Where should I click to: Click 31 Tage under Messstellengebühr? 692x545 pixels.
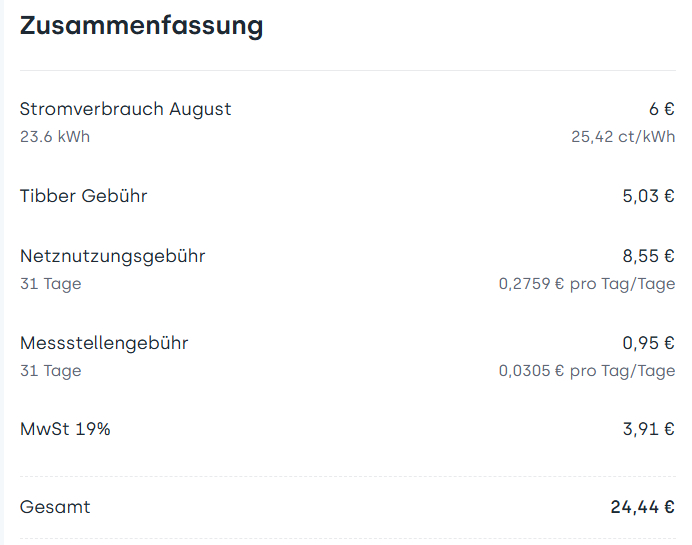[x=50, y=371]
